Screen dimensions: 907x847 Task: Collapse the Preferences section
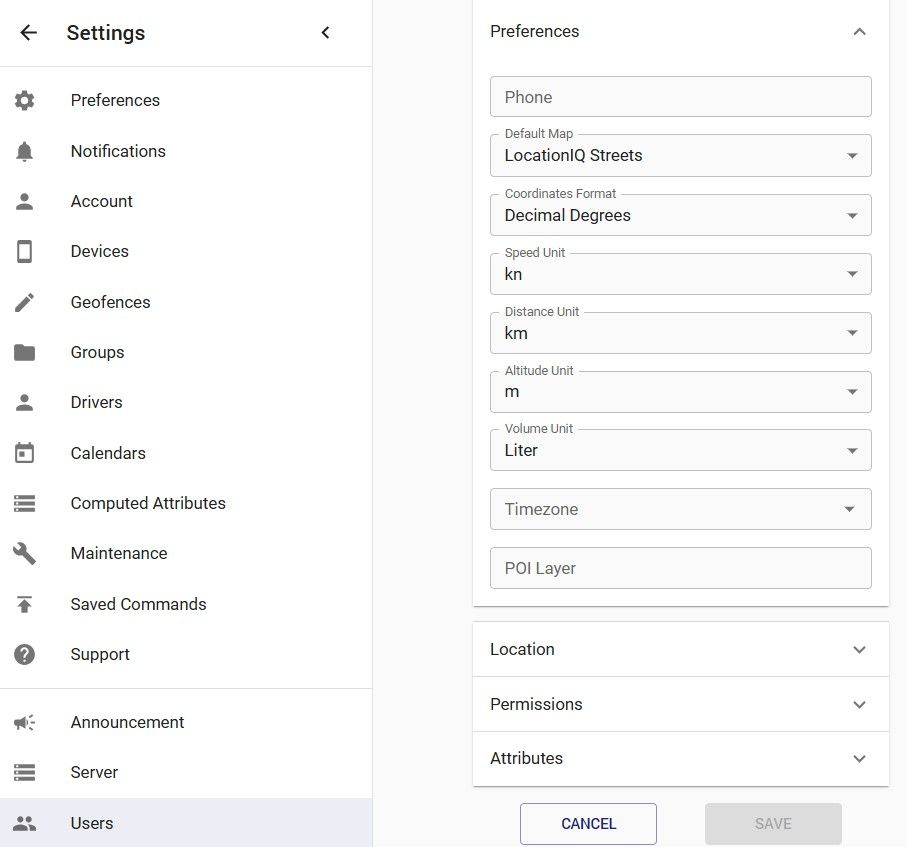click(x=859, y=32)
